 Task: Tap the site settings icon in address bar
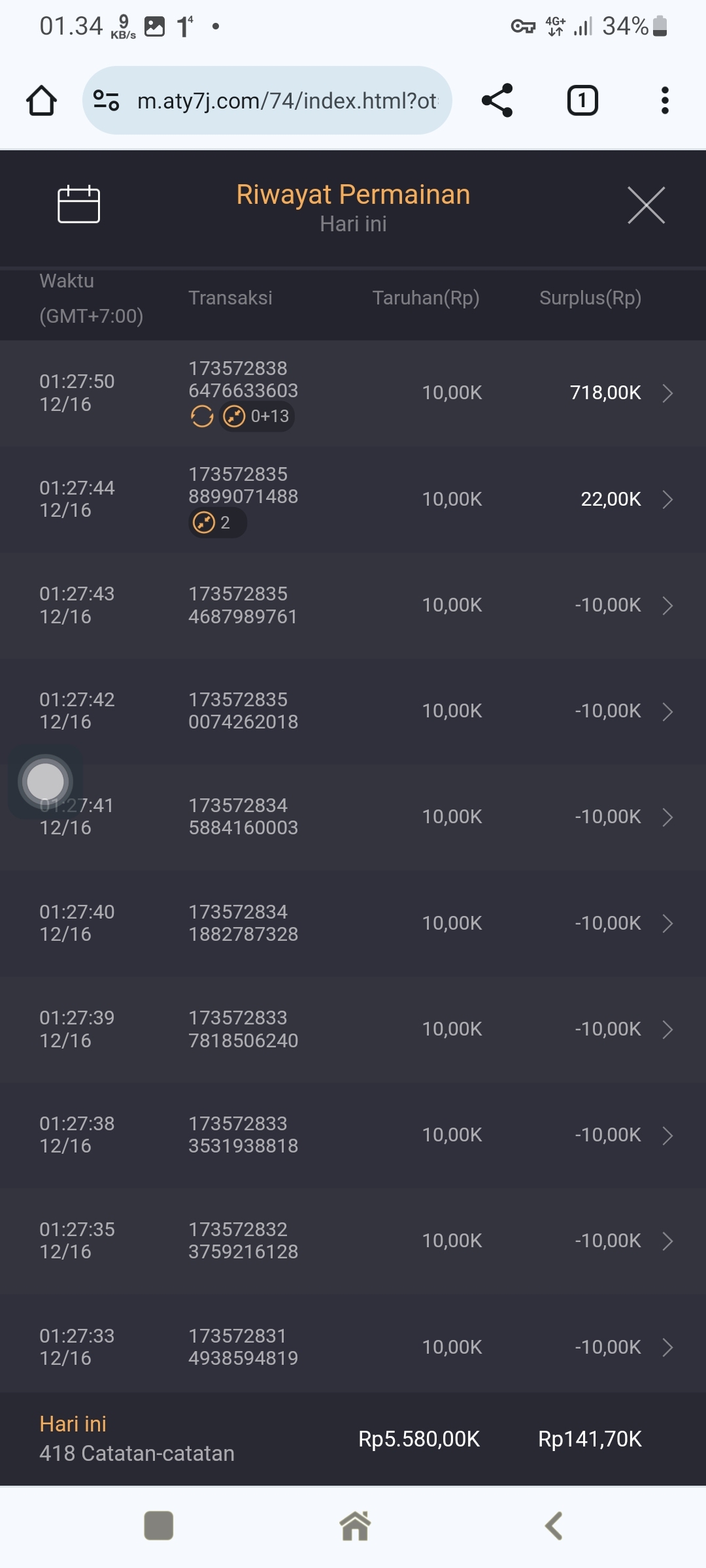(x=106, y=101)
